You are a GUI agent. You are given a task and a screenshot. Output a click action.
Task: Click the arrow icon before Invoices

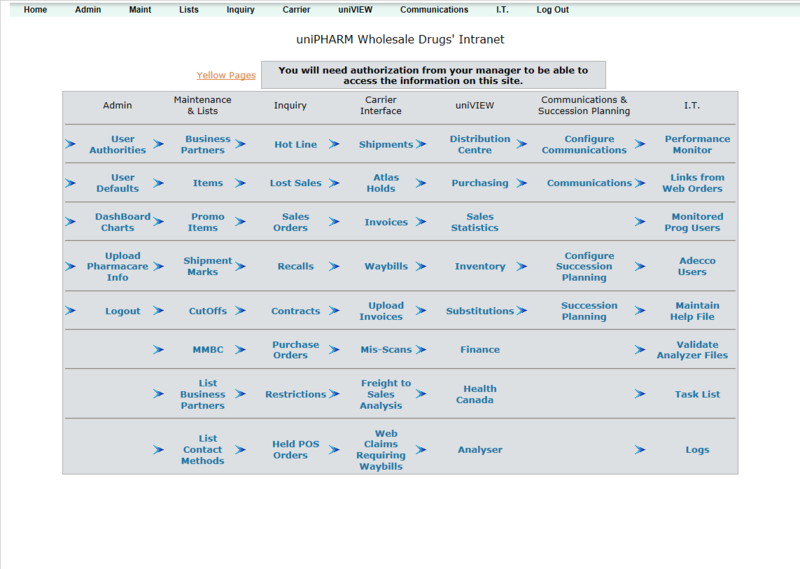[334, 222]
